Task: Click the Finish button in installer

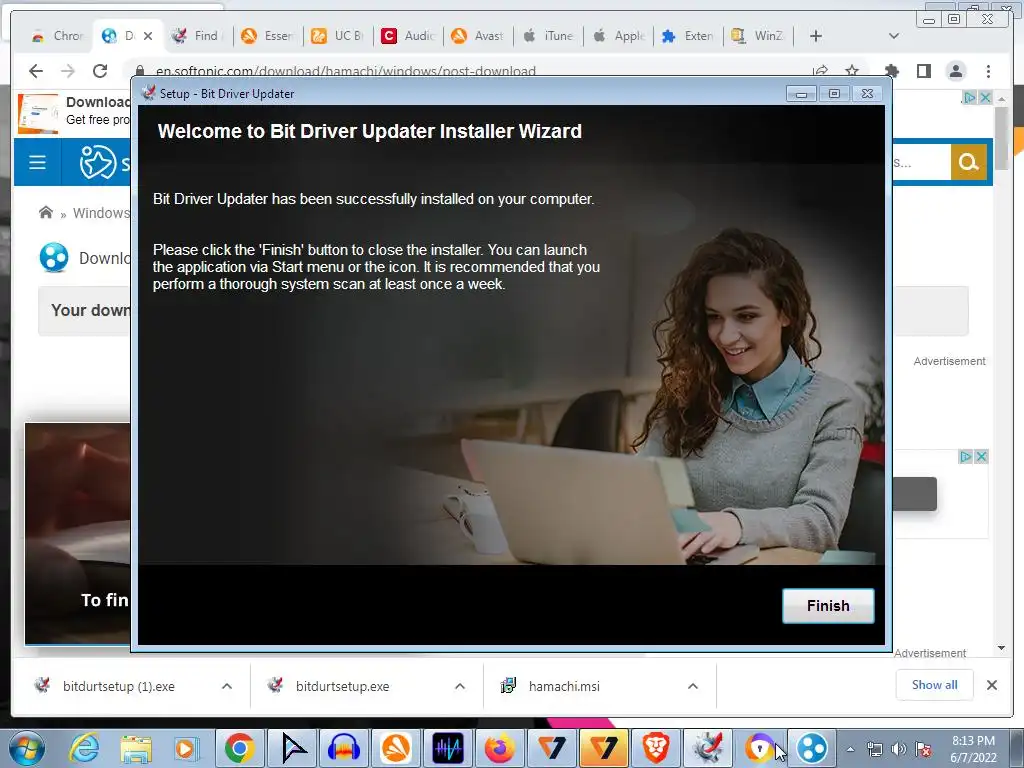Action: (828, 605)
